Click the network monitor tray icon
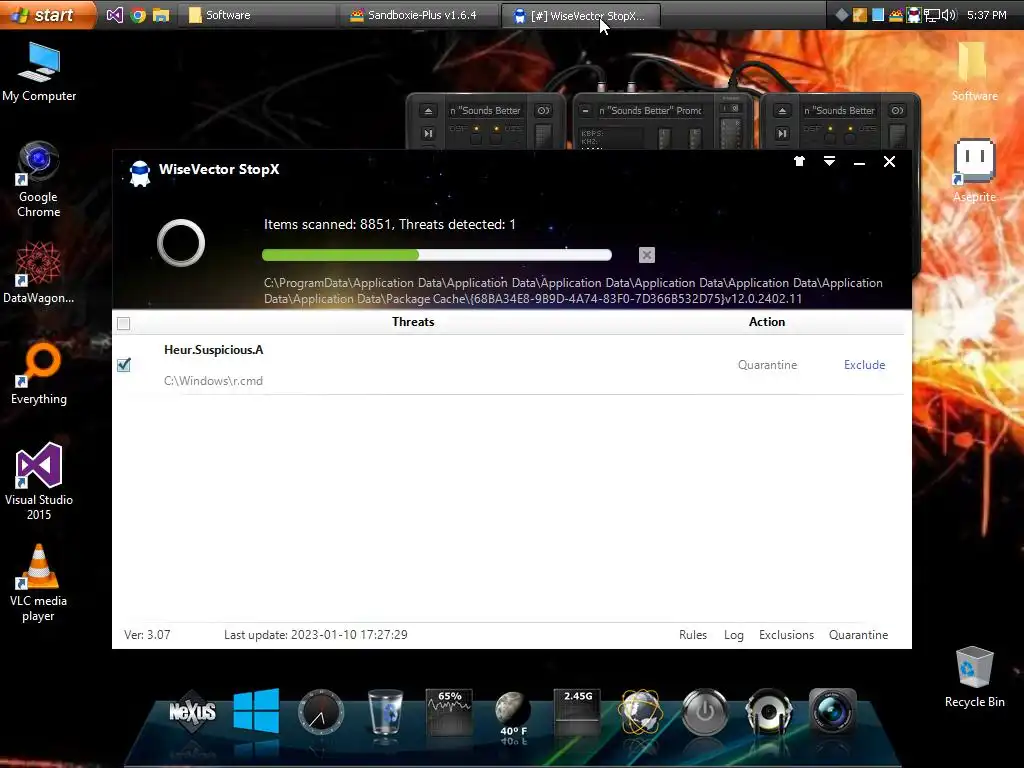The image size is (1024, 768). [x=932, y=15]
